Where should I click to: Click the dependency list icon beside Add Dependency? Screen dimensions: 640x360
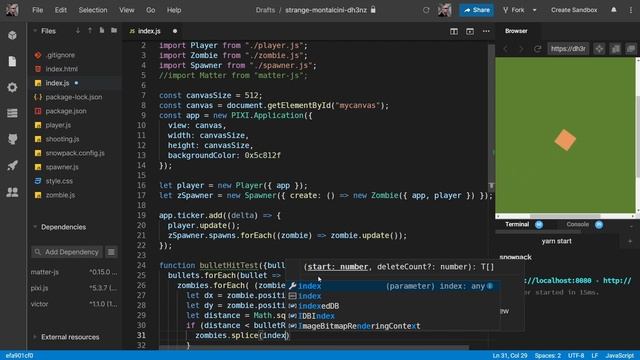[111, 252]
